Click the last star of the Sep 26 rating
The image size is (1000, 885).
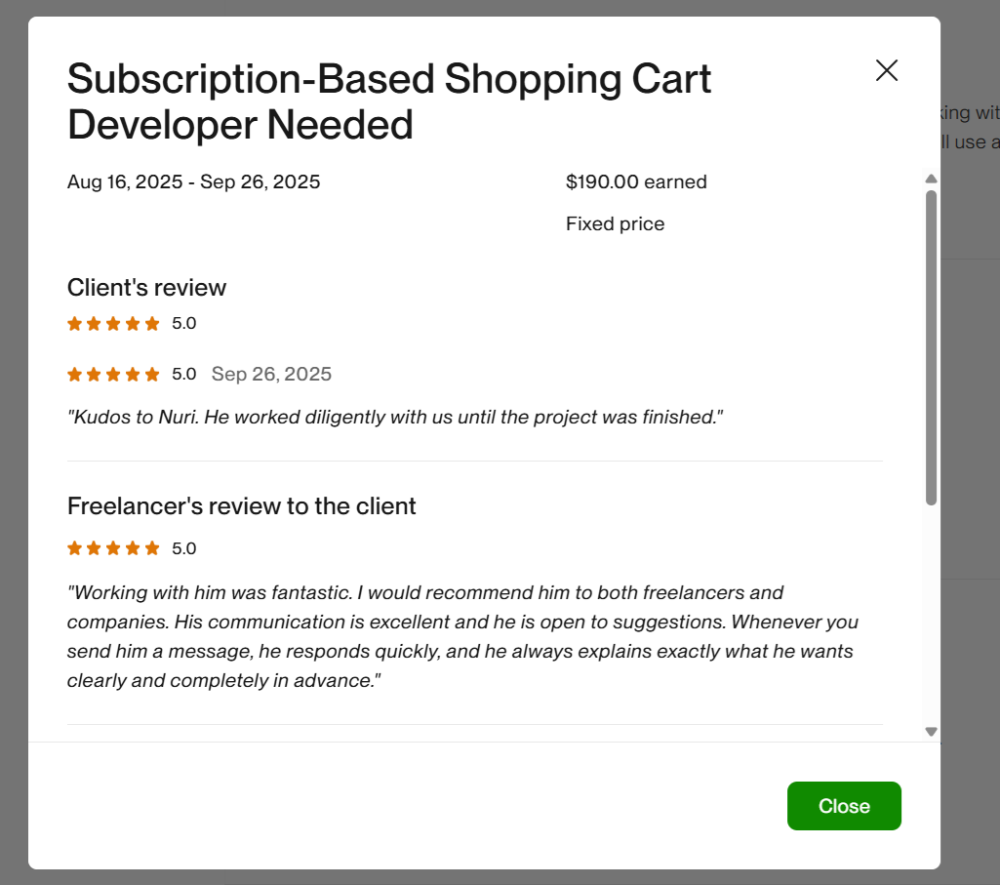pyautogui.click(x=151, y=373)
